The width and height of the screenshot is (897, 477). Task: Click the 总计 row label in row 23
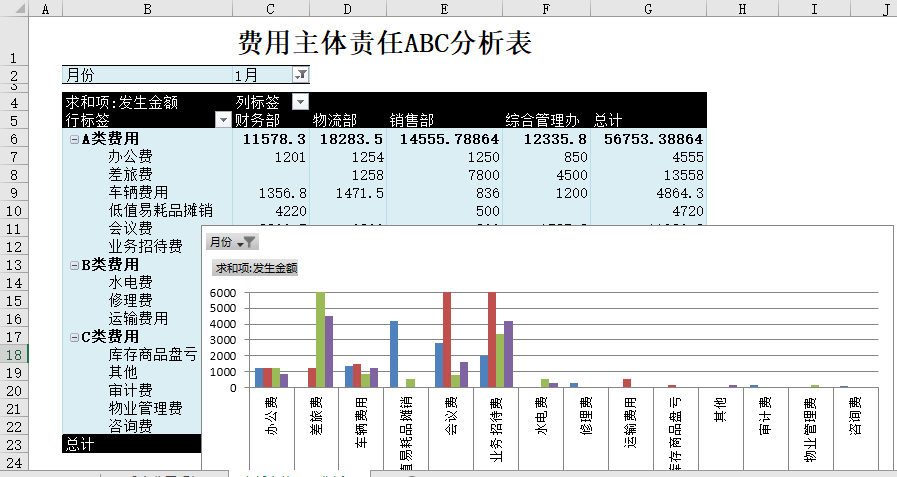80,444
